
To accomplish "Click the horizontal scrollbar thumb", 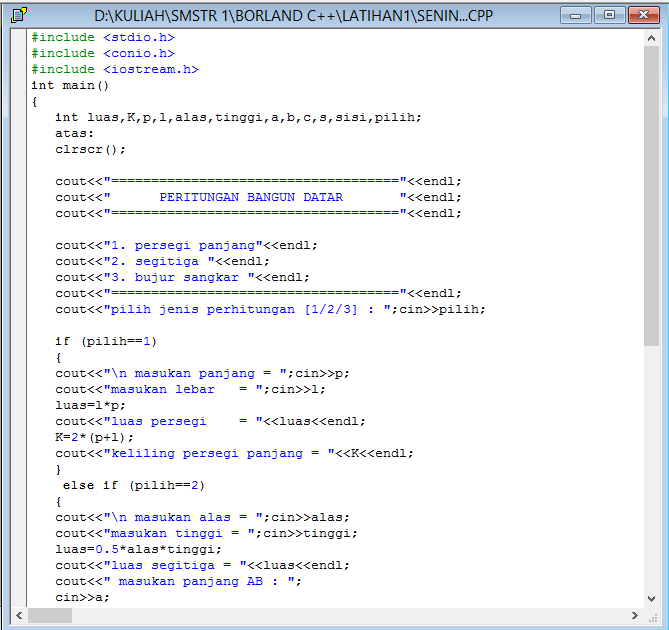I will pos(50,615).
